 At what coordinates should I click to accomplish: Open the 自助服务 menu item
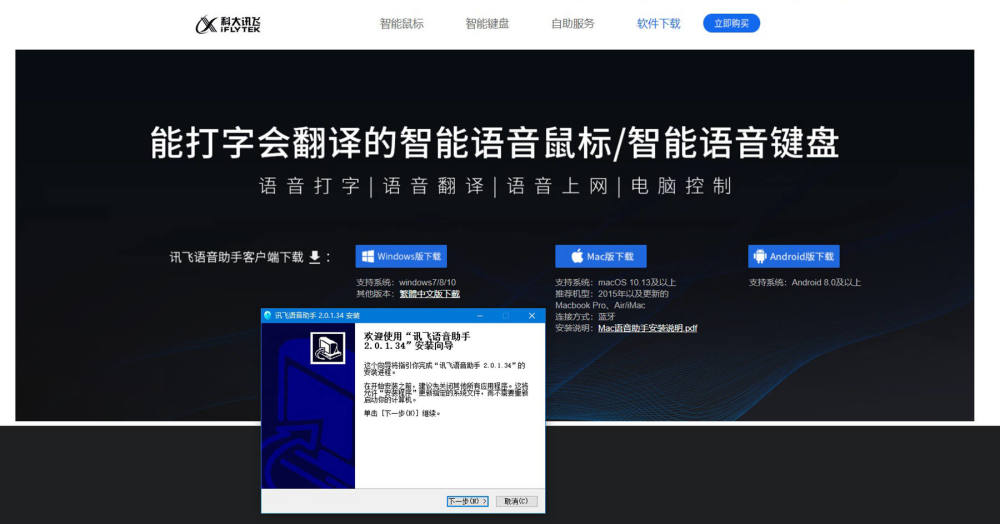point(573,24)
